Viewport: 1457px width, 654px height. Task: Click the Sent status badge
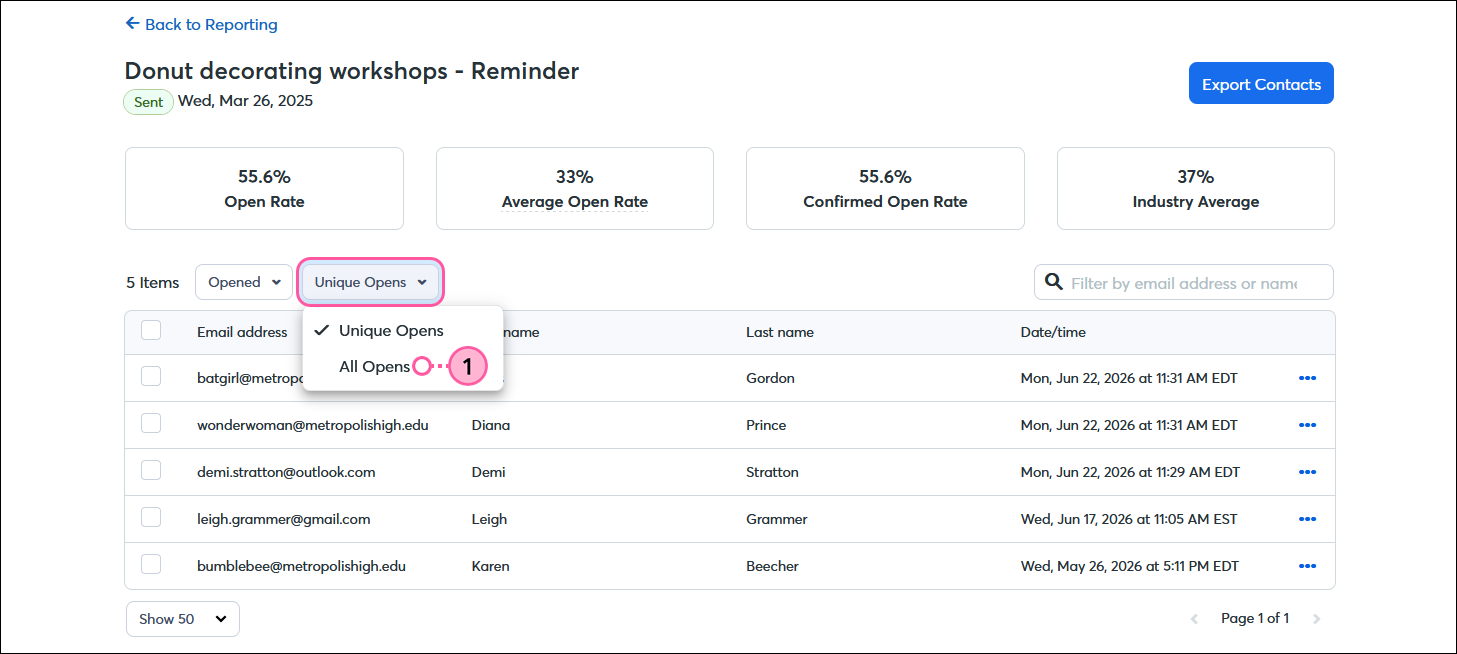148,102
